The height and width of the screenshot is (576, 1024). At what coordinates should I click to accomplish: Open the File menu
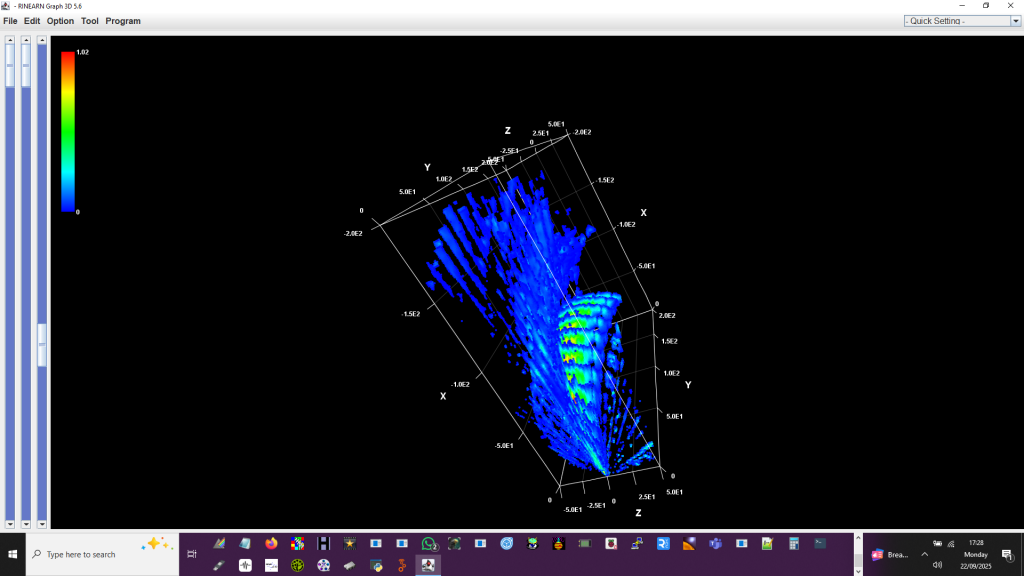point(10,21)
